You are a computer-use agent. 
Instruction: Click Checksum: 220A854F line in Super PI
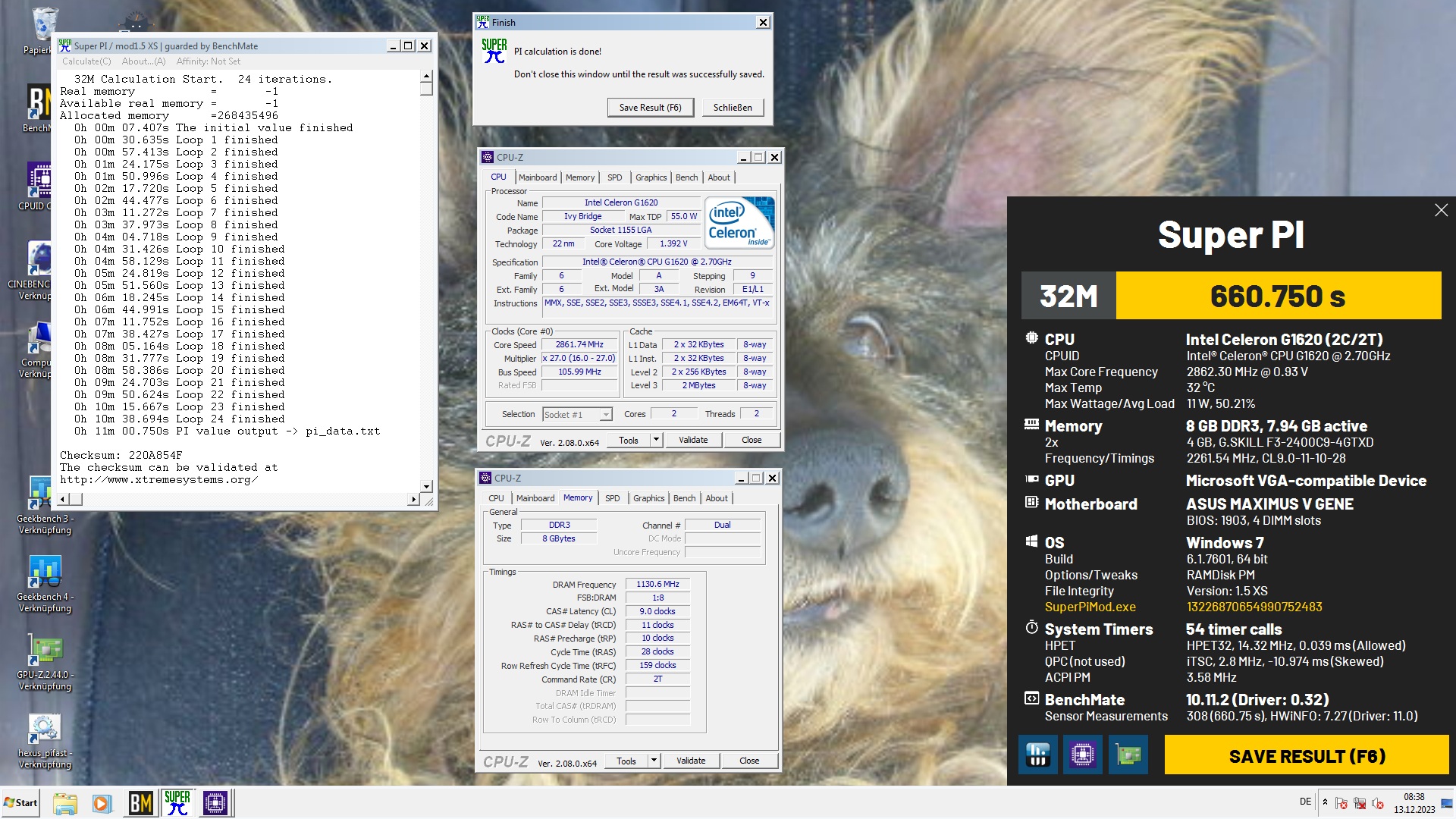tap(121, 455)
